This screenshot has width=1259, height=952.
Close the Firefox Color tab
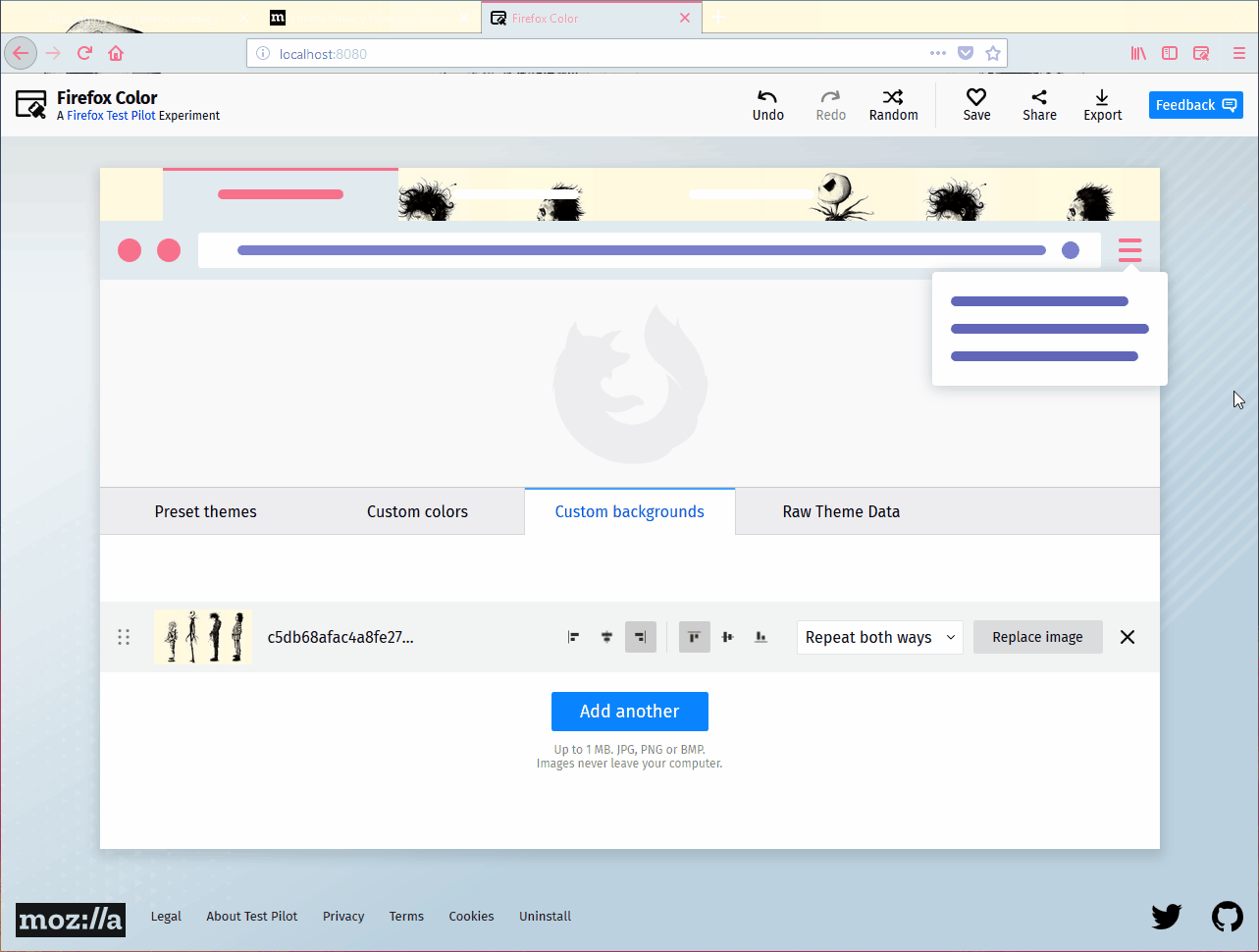point(685,18)
